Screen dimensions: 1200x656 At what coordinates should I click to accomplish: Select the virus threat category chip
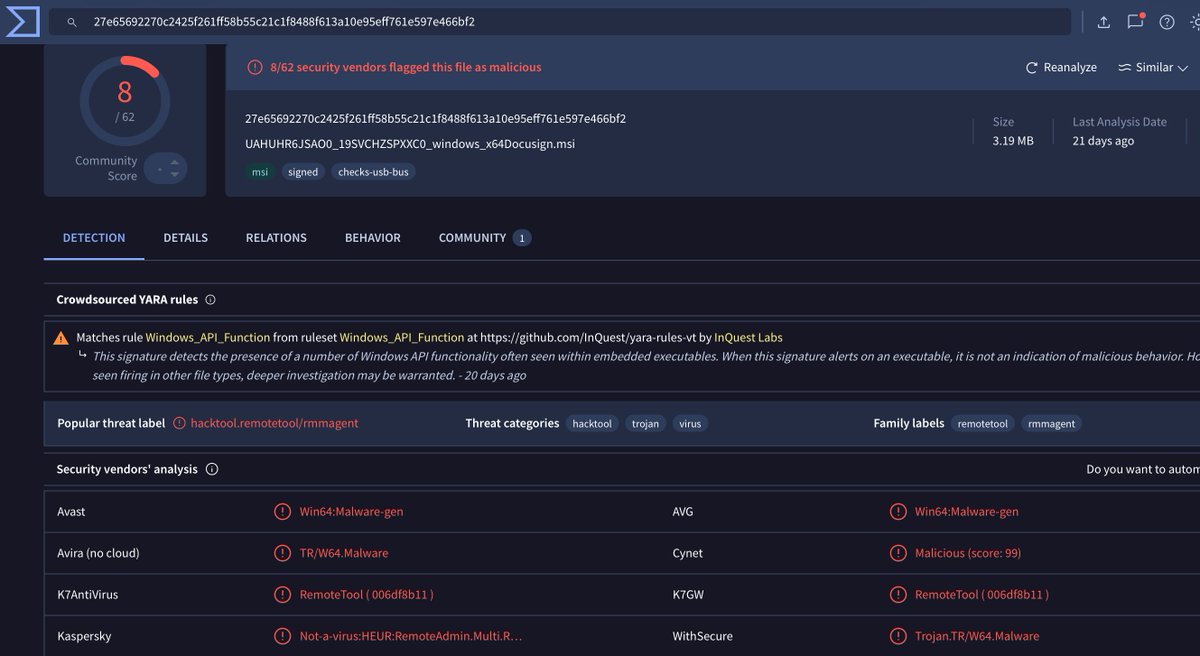click(690, 424)
